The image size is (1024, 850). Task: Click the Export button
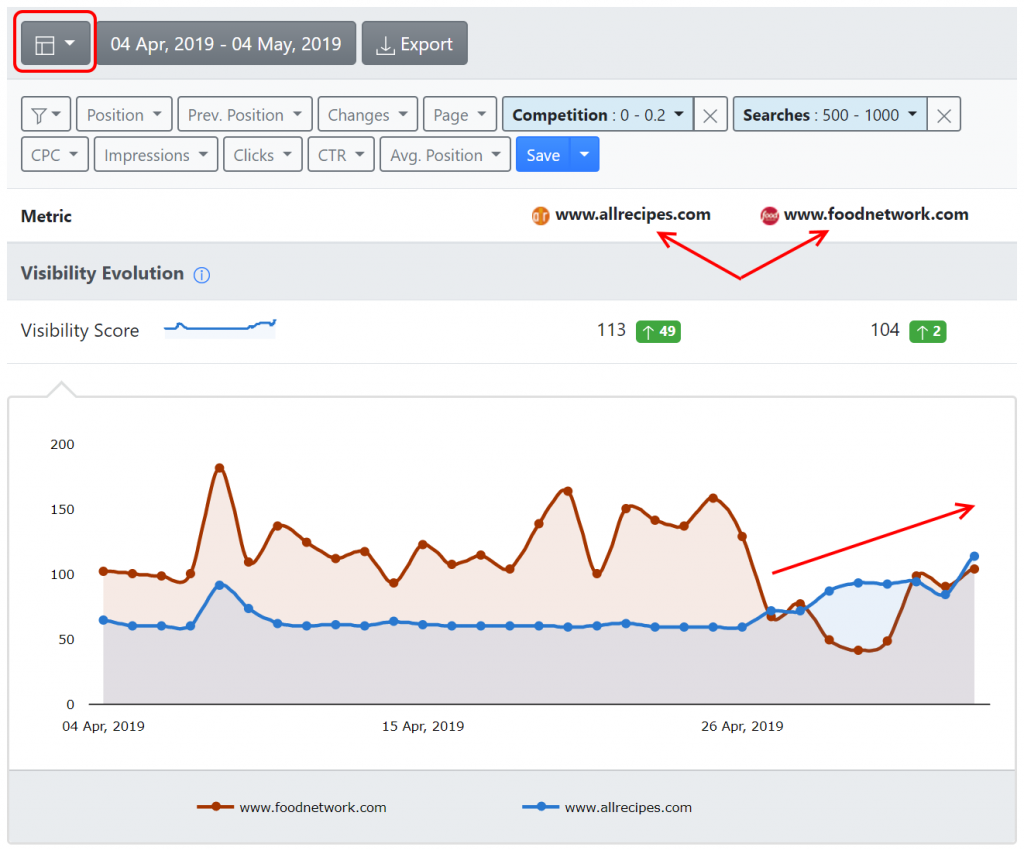tap(415, 43)
